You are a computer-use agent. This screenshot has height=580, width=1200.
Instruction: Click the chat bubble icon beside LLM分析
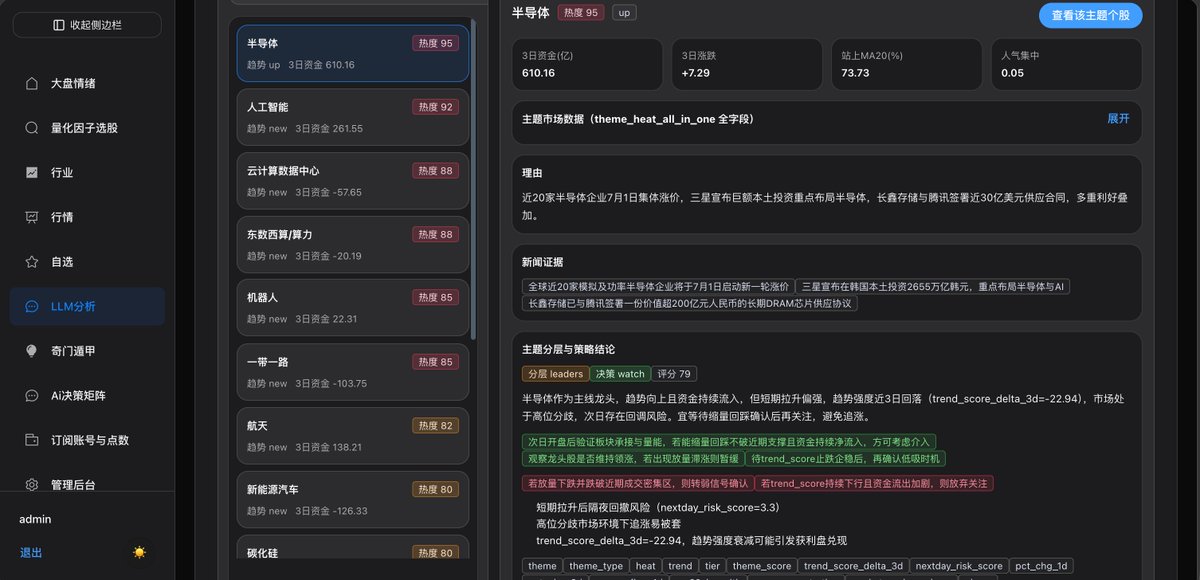(32, 307)
